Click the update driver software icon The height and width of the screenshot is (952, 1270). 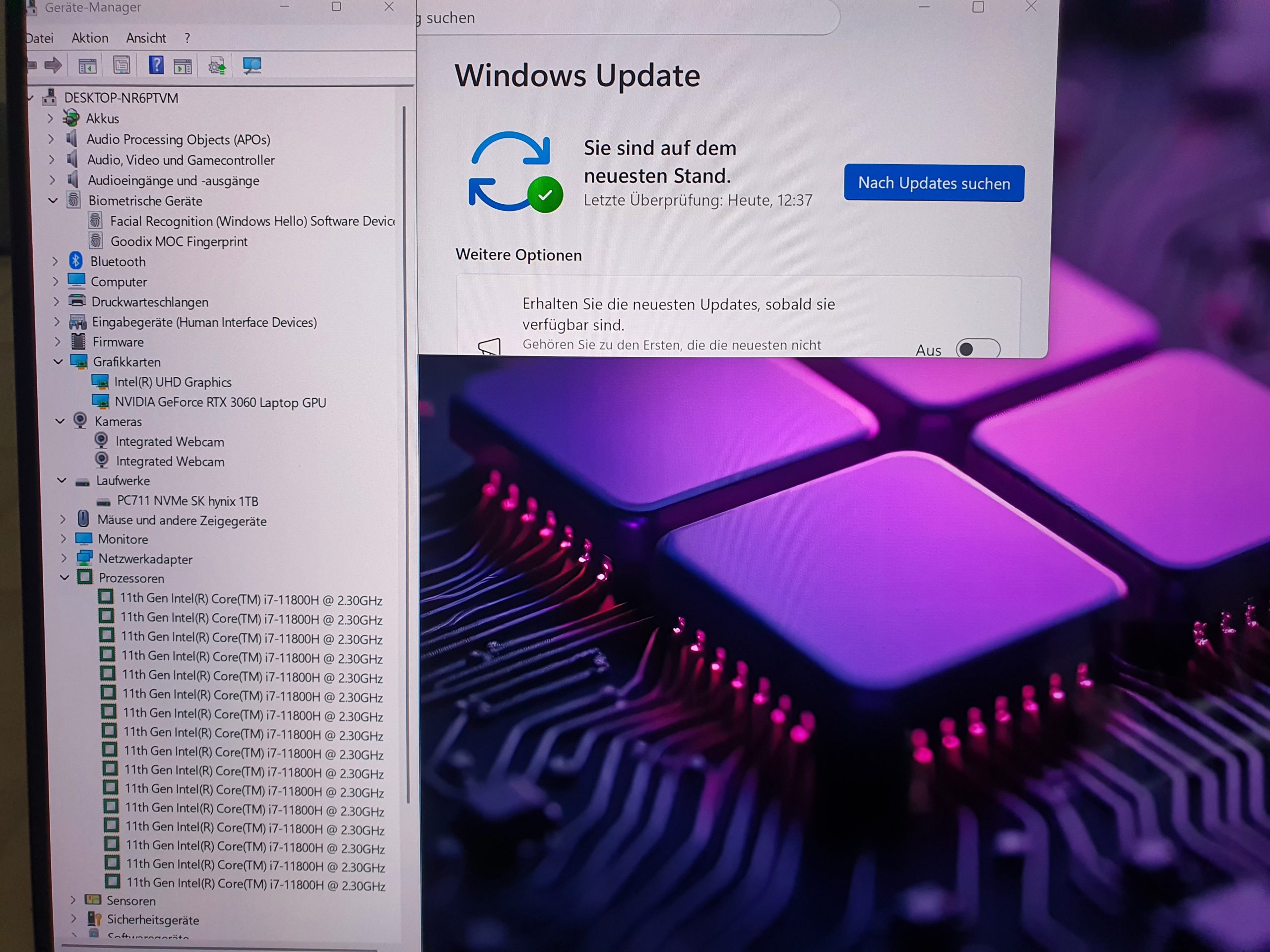click(x=217, y=66)
